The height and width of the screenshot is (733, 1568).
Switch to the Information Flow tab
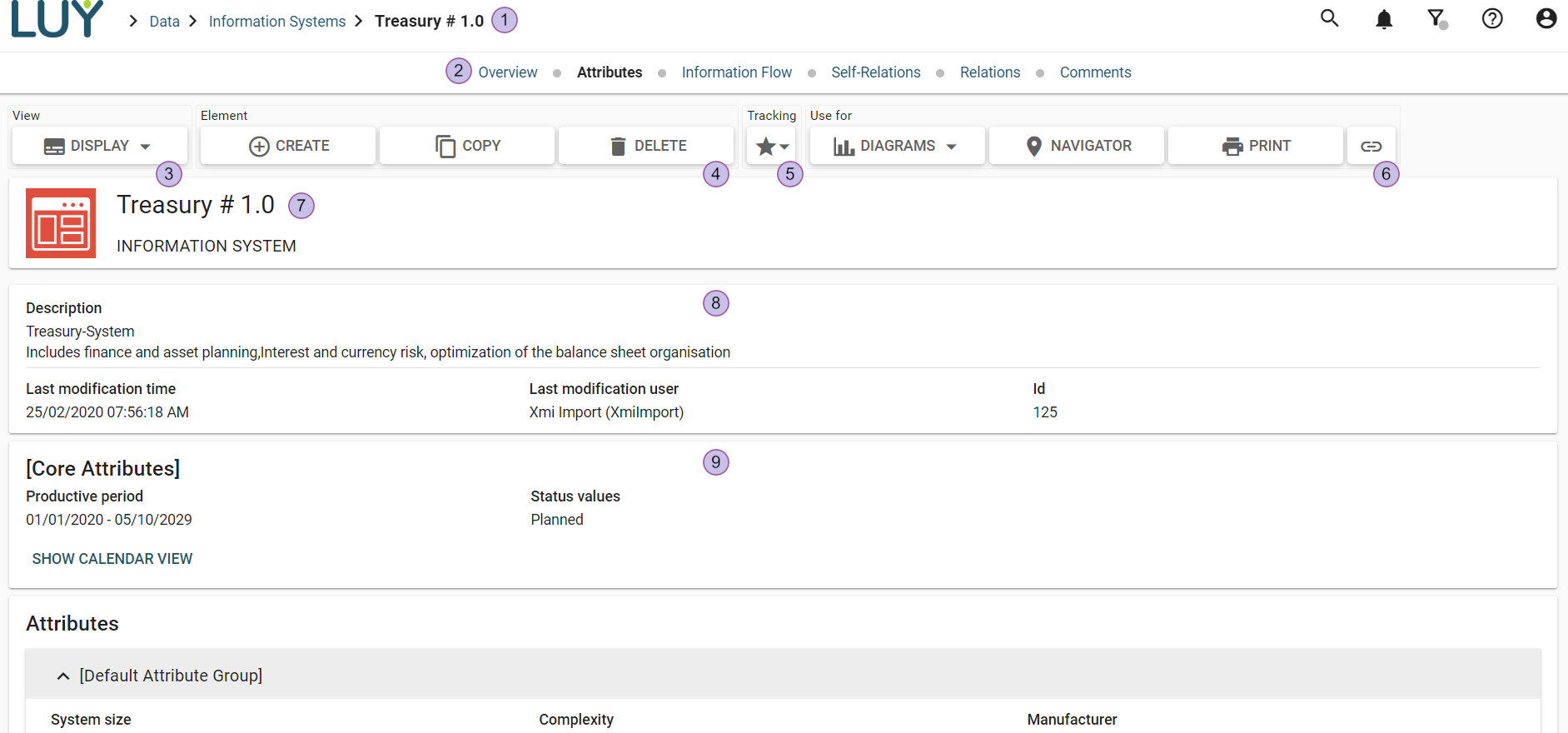[736, 72]
